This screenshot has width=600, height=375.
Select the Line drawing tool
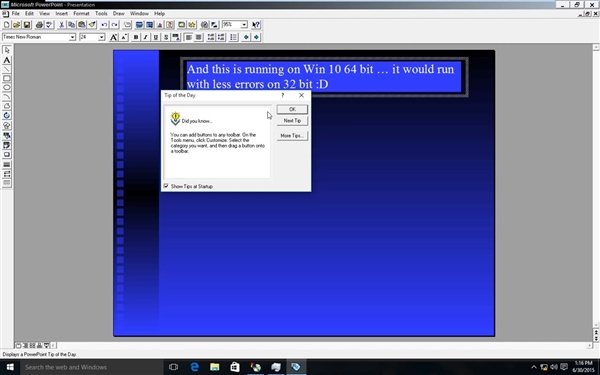click(7, 69)
